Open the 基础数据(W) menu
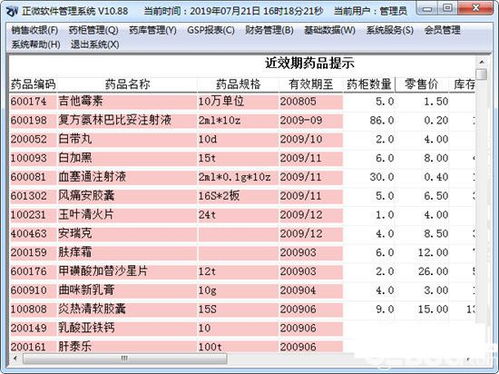This screenshot has width=499, height=374. 330,30
